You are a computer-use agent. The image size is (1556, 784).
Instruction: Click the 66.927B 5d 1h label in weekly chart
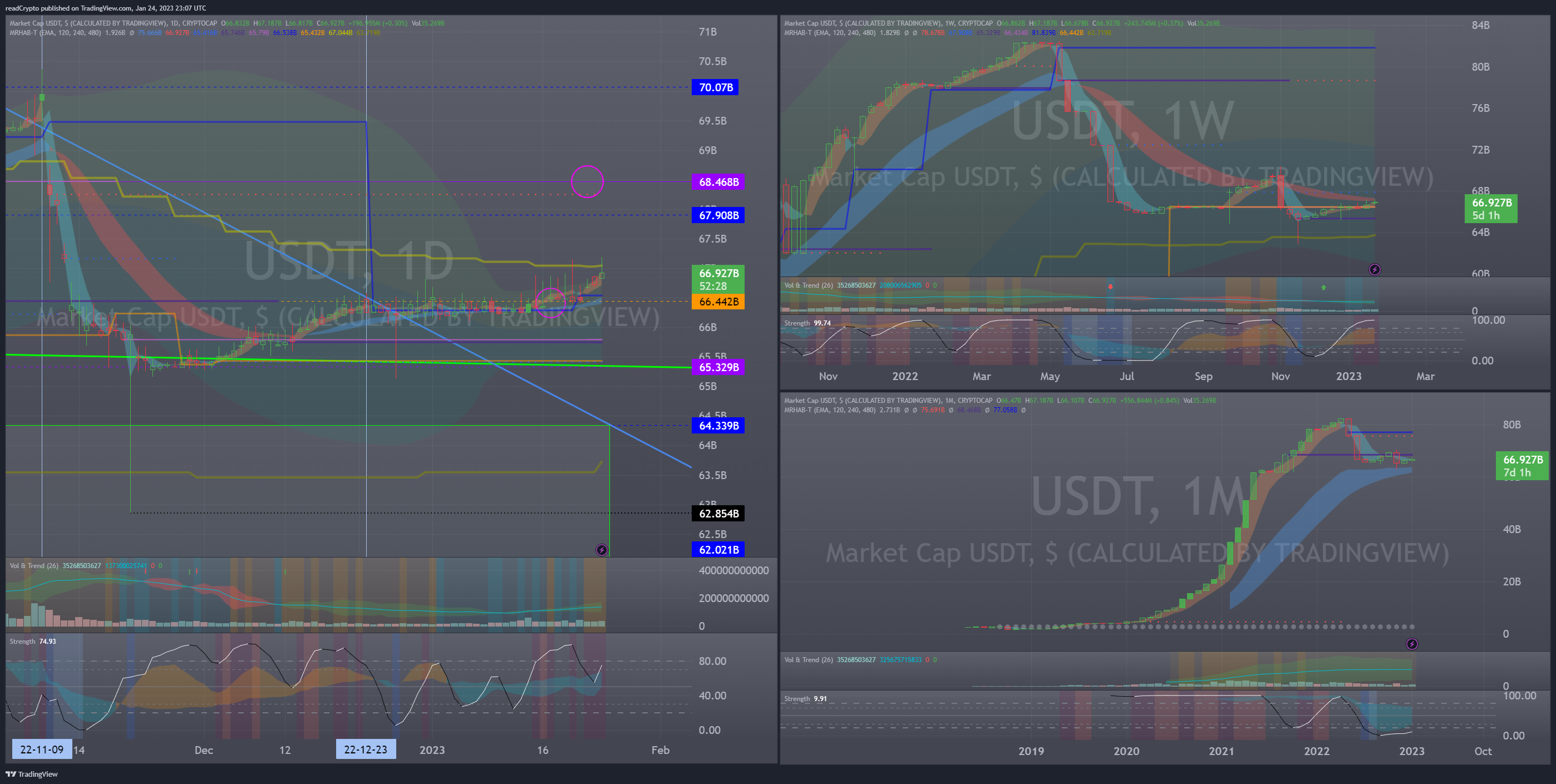click(x=1491, y=209)
